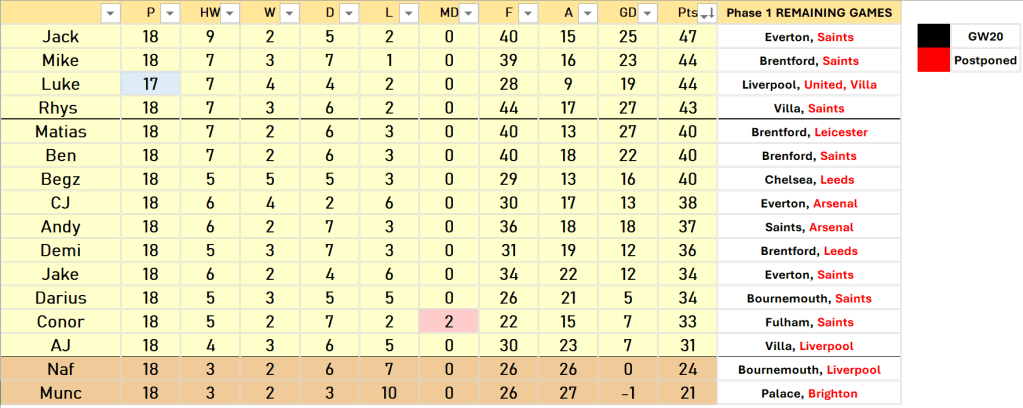Click the F column filter arrow

[x=529, y=13]
